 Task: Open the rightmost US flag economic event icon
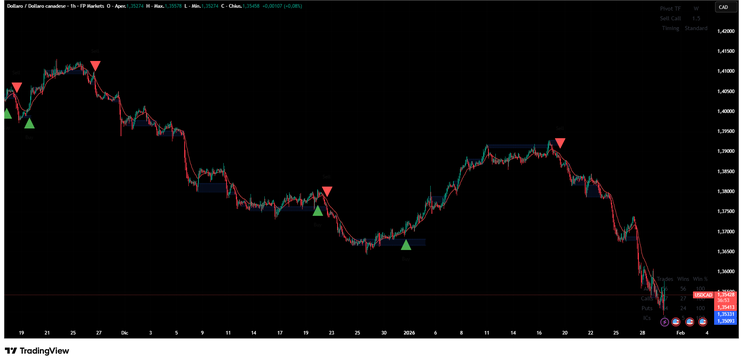click(x=702, y=323)
